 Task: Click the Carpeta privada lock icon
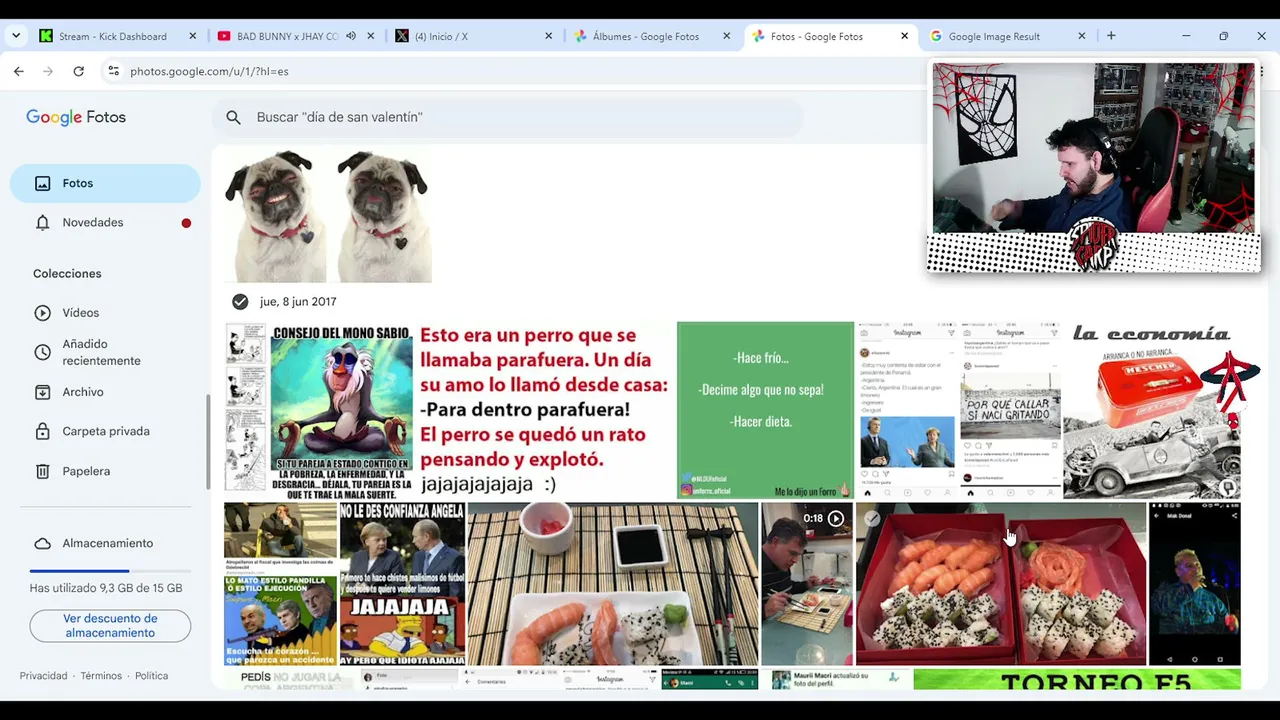click(x=42, y=431)
